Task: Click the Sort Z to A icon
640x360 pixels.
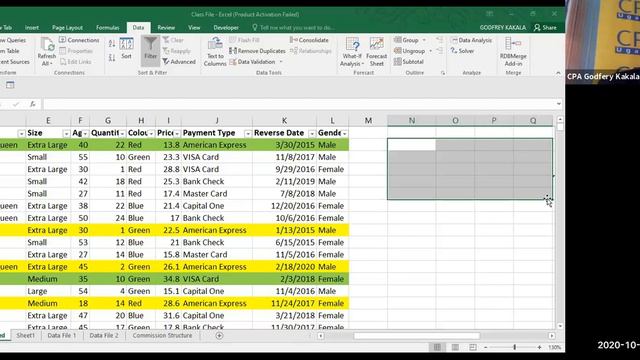Action: click(x=112, y=58)
